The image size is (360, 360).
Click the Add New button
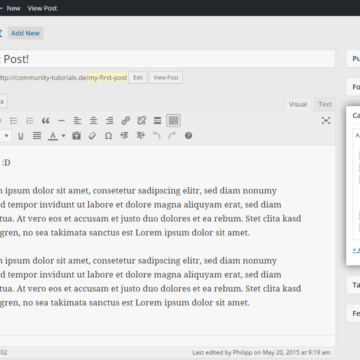(25, 33)
